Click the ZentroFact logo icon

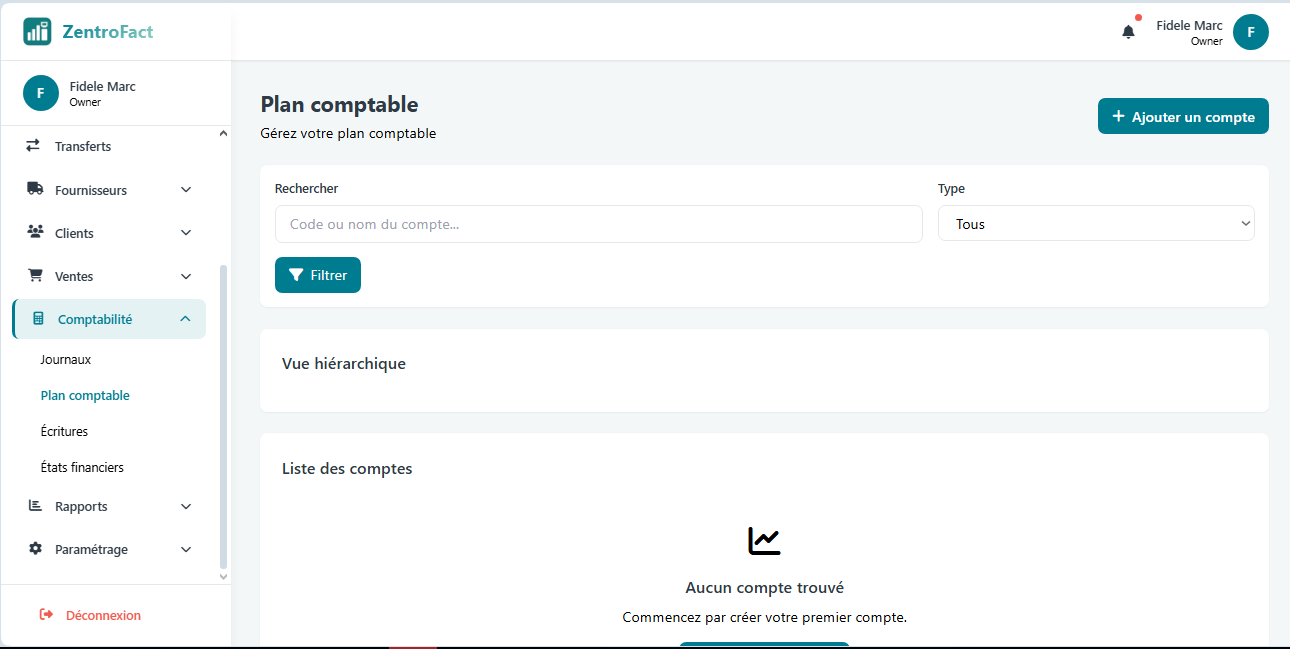[x=37, y=32]
